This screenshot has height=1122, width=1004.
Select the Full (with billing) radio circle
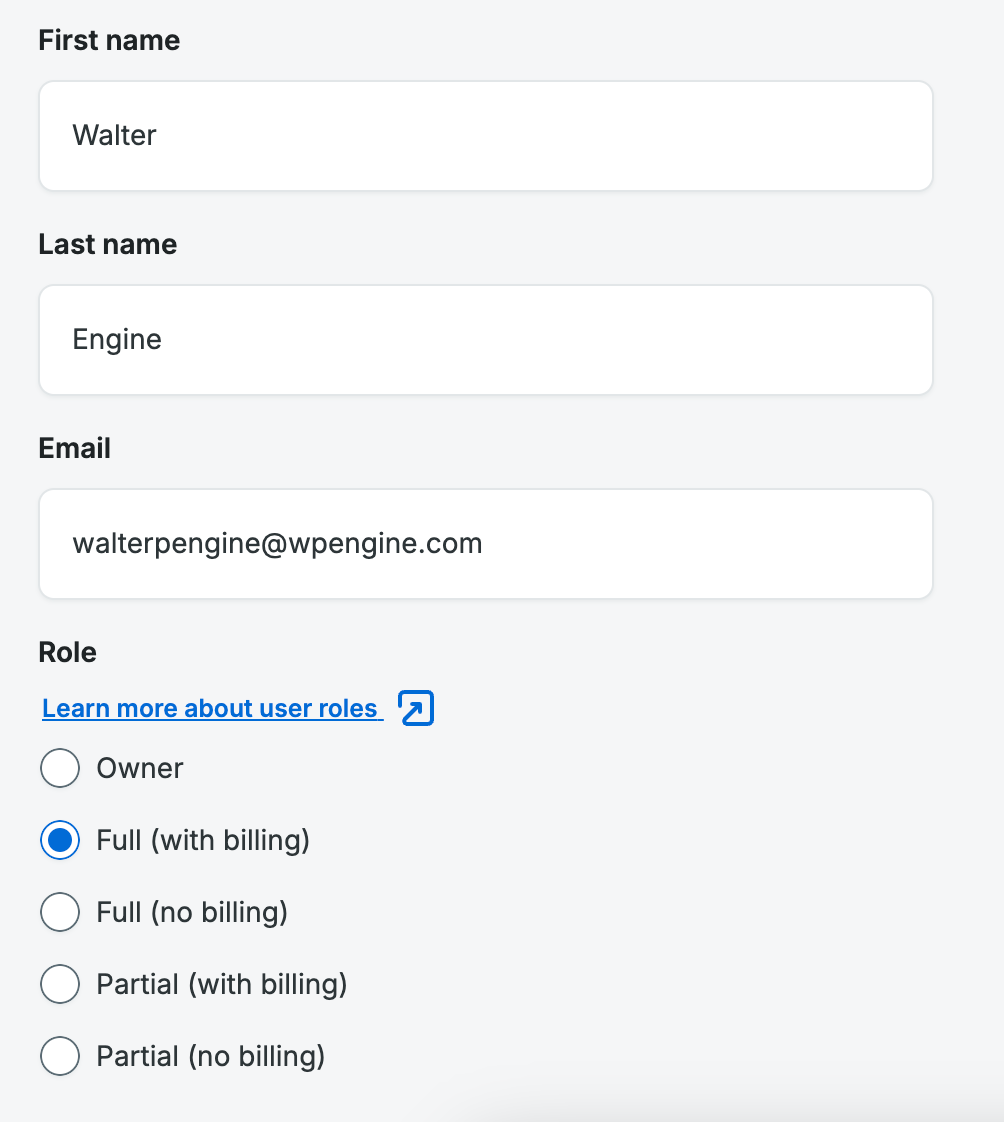pyautogui.click(x=60, y=840)
